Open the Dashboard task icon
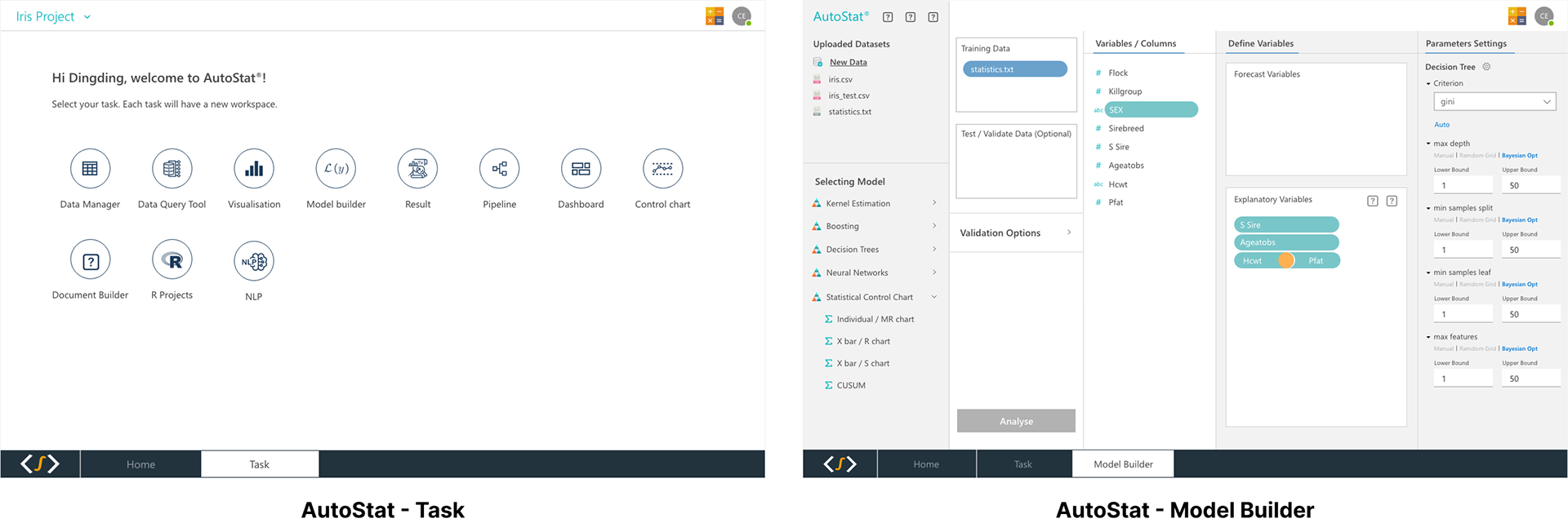 tap(581, 169)
